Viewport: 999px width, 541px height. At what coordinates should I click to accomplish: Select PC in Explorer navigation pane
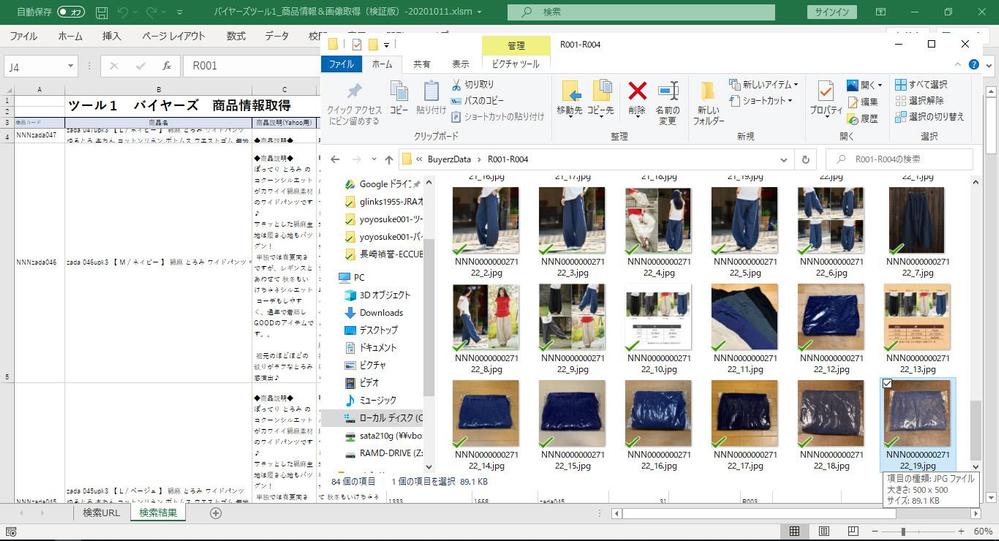click(359, 277)
